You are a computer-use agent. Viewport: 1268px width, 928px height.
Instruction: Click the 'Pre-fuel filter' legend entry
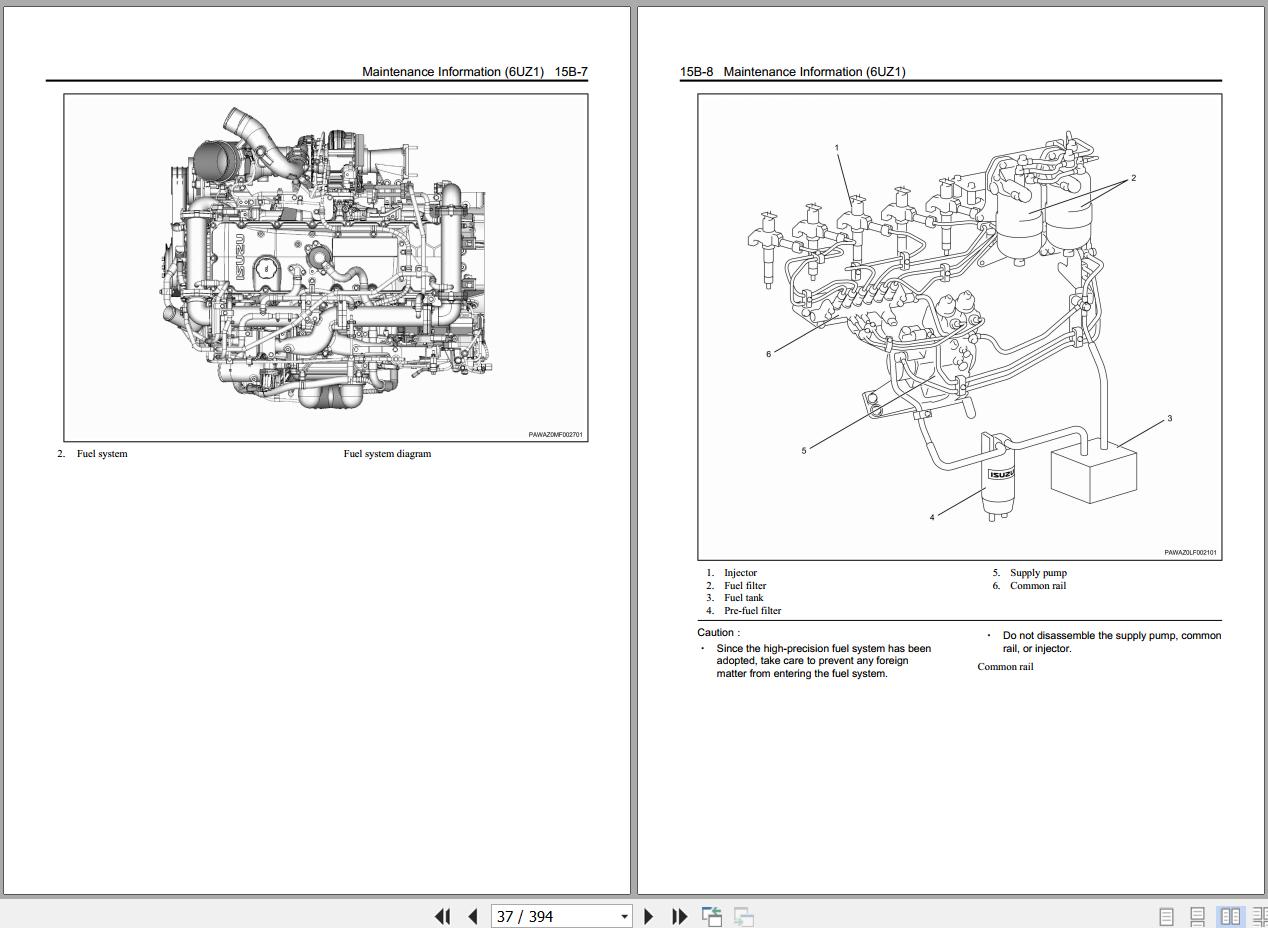tap(752, 611)
